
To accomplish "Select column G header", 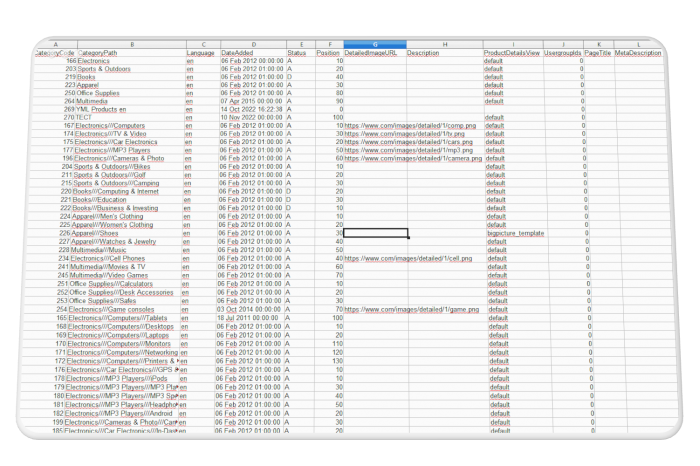I will click(x=375, y=44).
